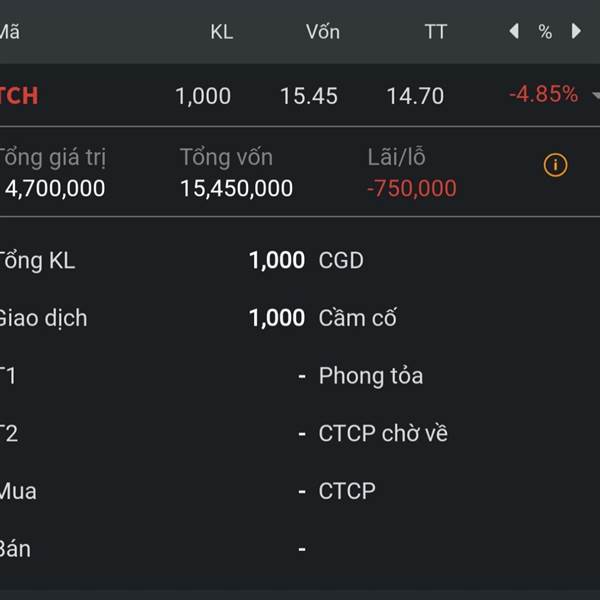Click the 15.45 cost price
This screenshot has width=600, height=600.
coord(308,96)
